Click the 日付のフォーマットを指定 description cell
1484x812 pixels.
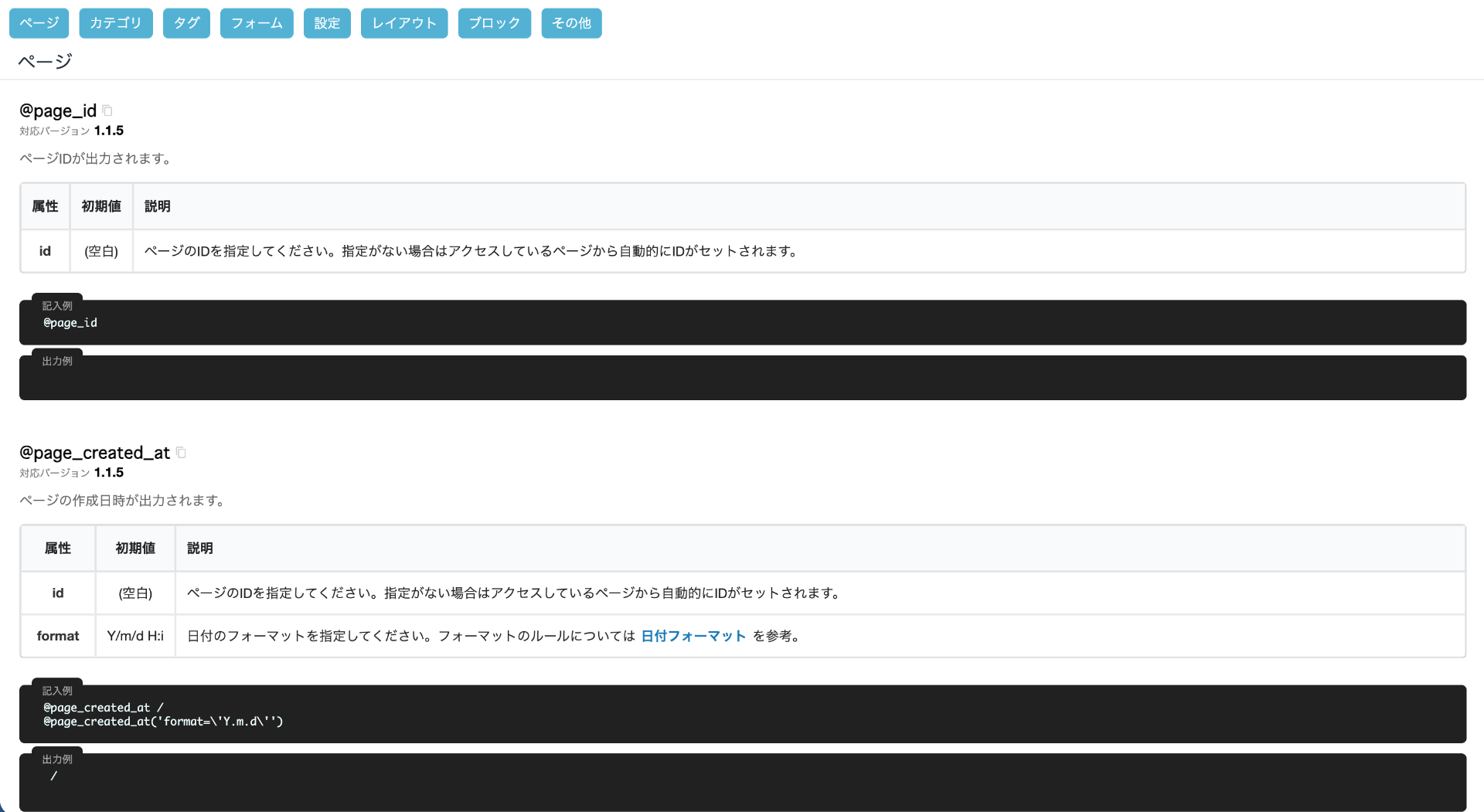[x=820, y=636]
